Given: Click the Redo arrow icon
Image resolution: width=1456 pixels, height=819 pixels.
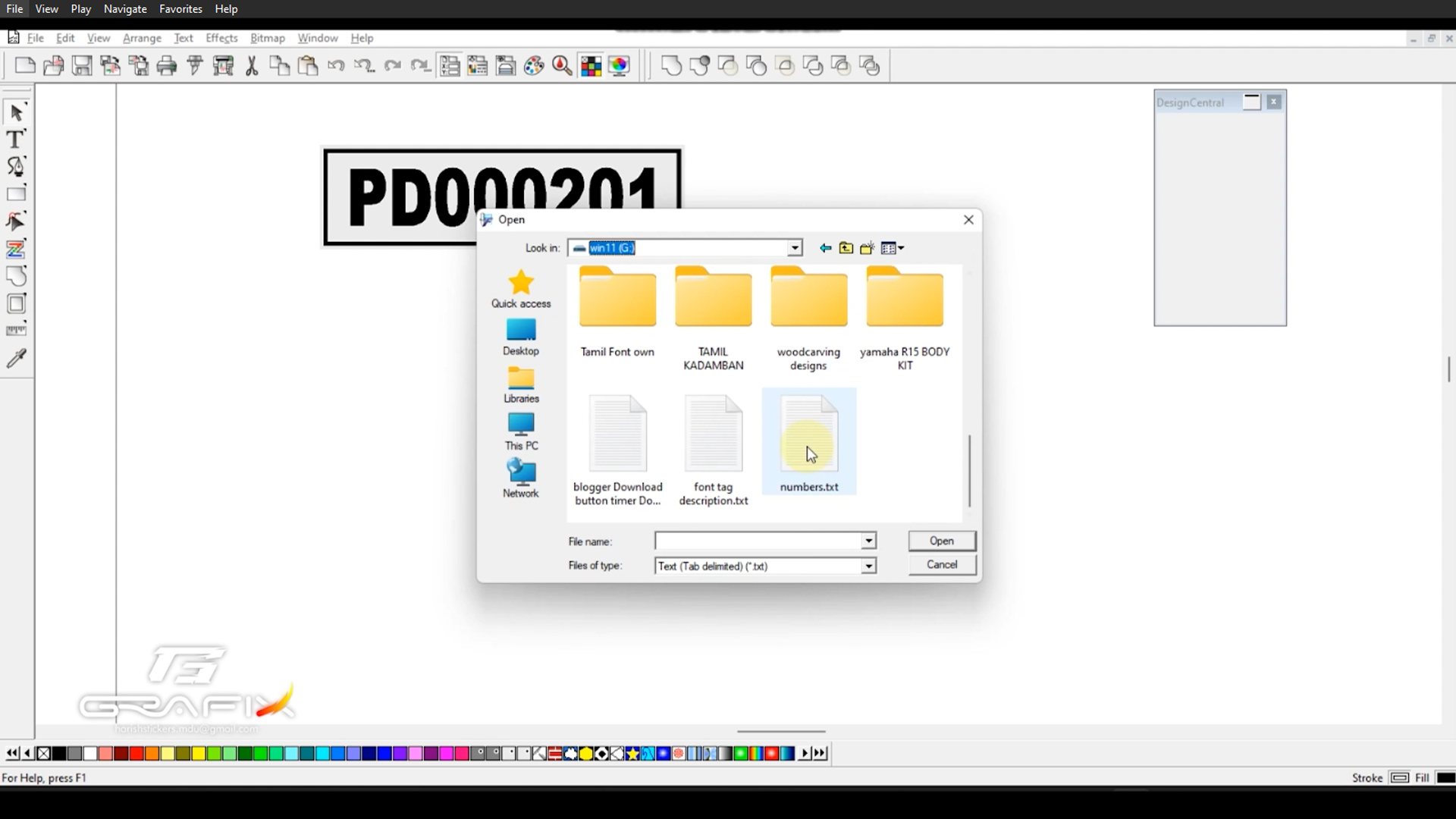Looking at the screenshot, I should point(392,66).
